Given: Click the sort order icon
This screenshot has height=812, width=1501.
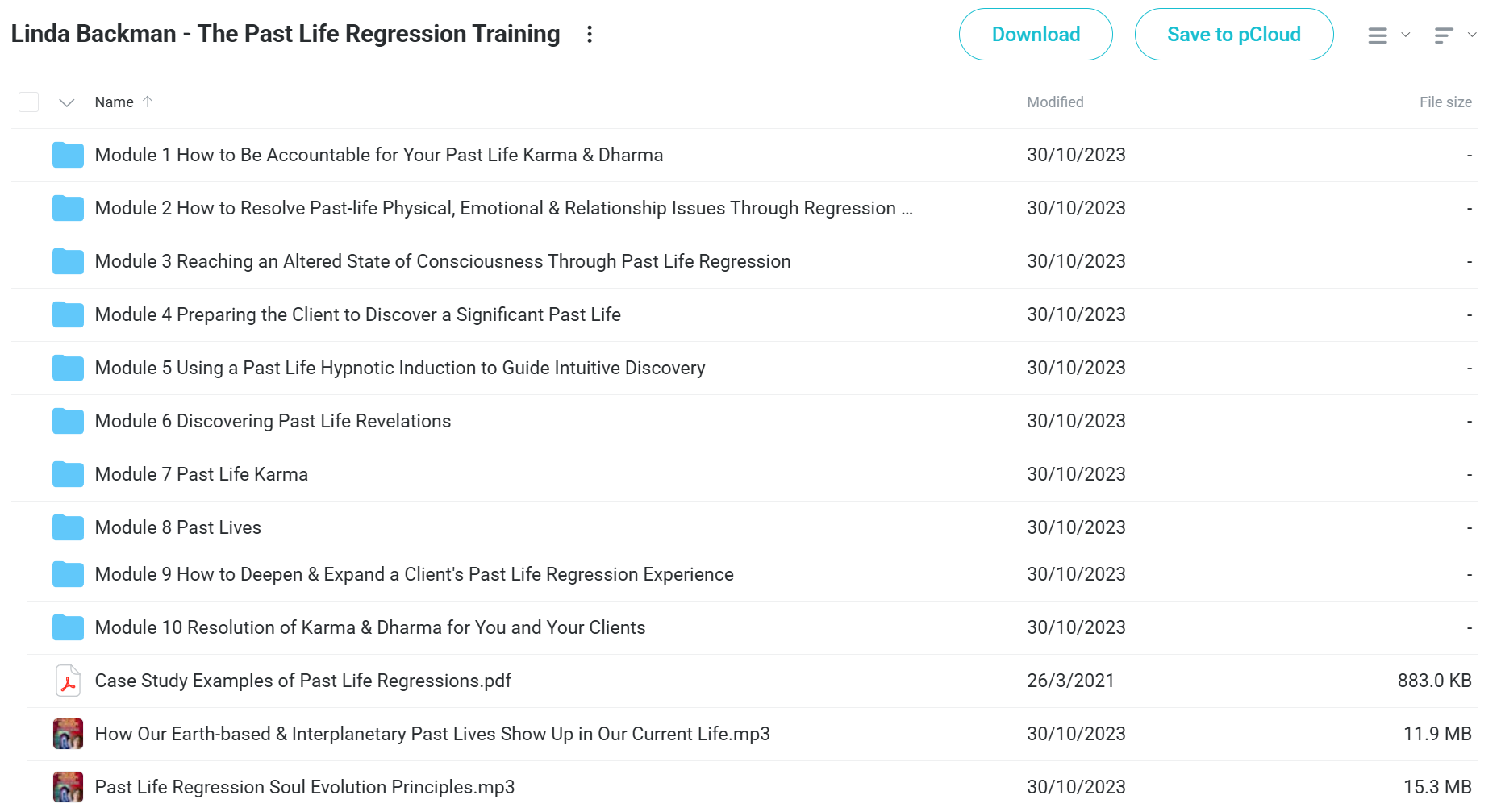Looking at the screenshot, I should pos(1444,35).
